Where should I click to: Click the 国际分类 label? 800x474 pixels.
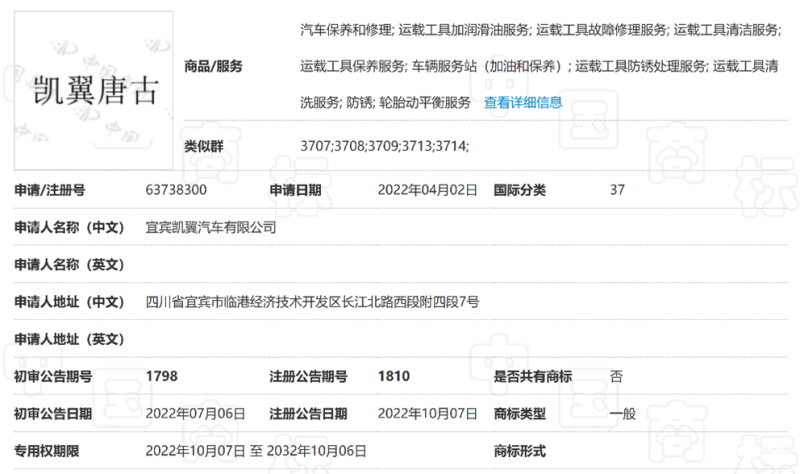[519, 190]
